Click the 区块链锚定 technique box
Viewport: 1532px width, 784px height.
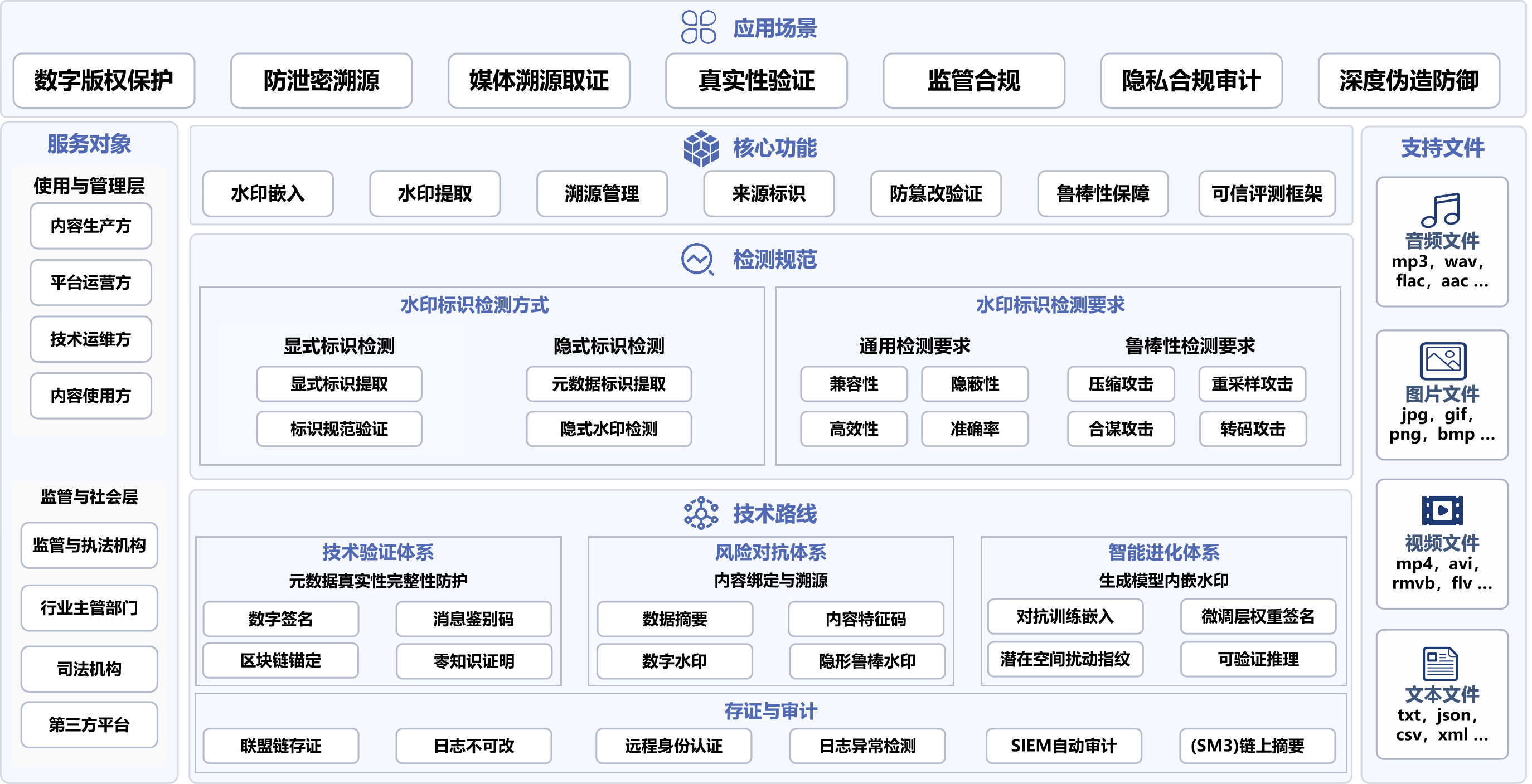coord(281,661)
